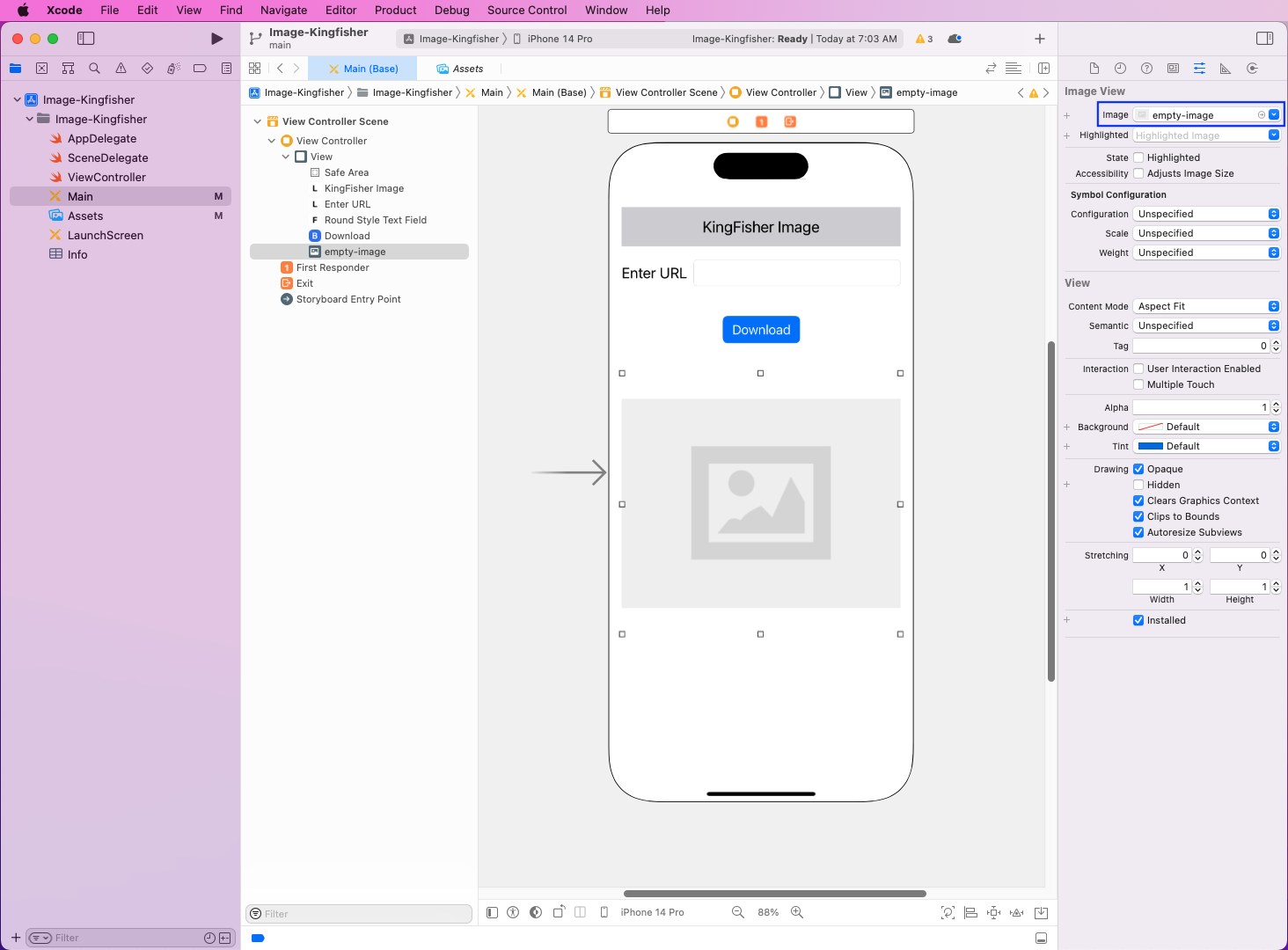Select ViewController file in navigator
This screenshot has width=1288, height=950.
click(106, 177)
